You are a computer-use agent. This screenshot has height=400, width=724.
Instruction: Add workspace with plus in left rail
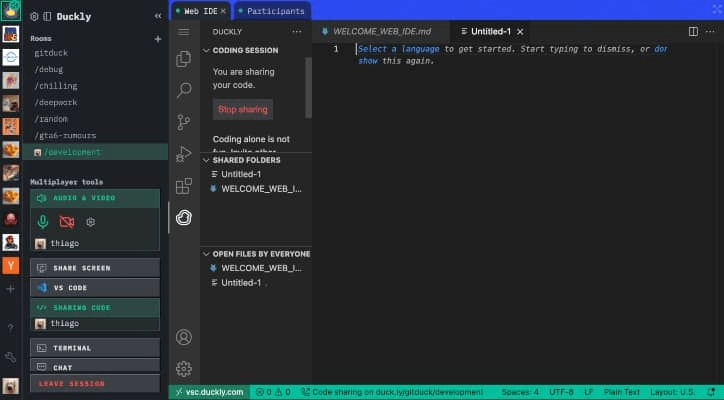pos(11,289)
